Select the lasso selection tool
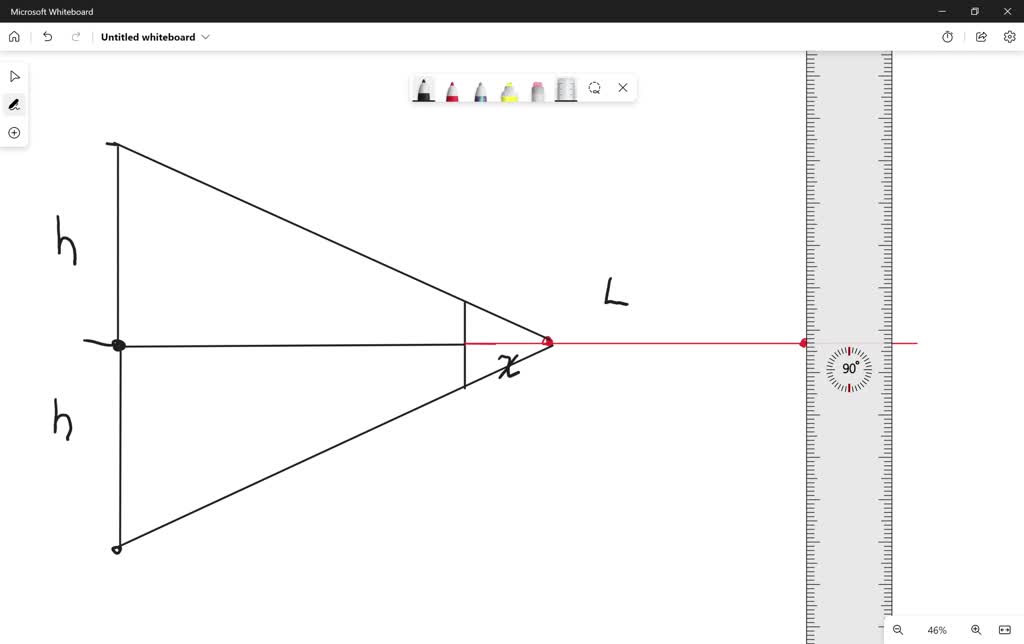 pyautogui.click(x=595, y=88)
